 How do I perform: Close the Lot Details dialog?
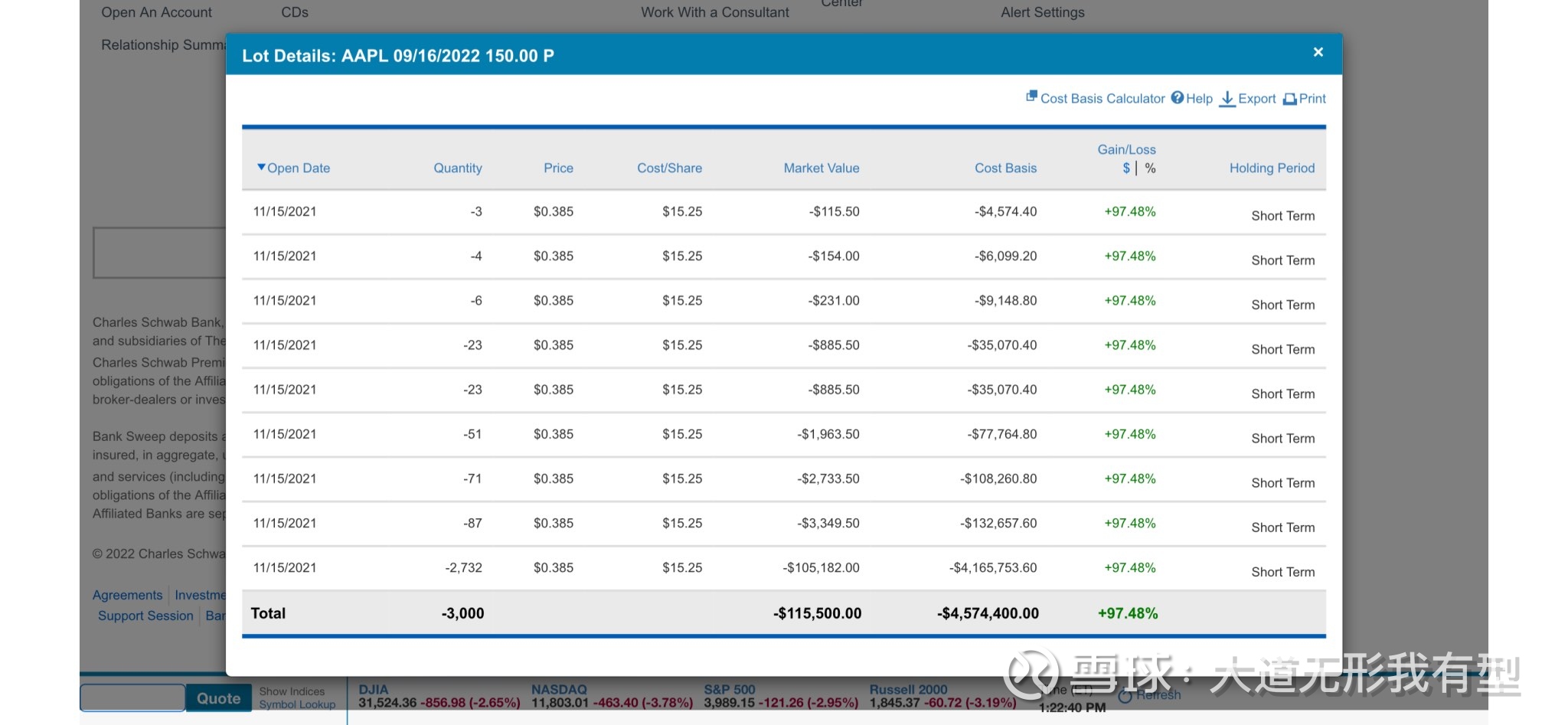tap(1318, 52)
